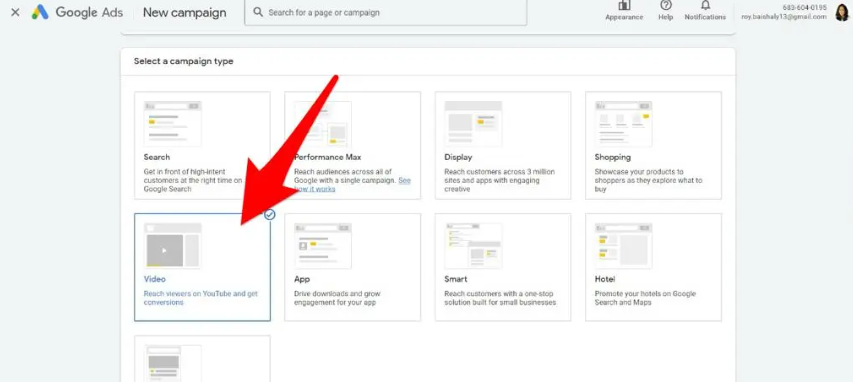Select the Hotel campaign type card
This screenshot has width=853, height=384.
[x=653, y=267]
